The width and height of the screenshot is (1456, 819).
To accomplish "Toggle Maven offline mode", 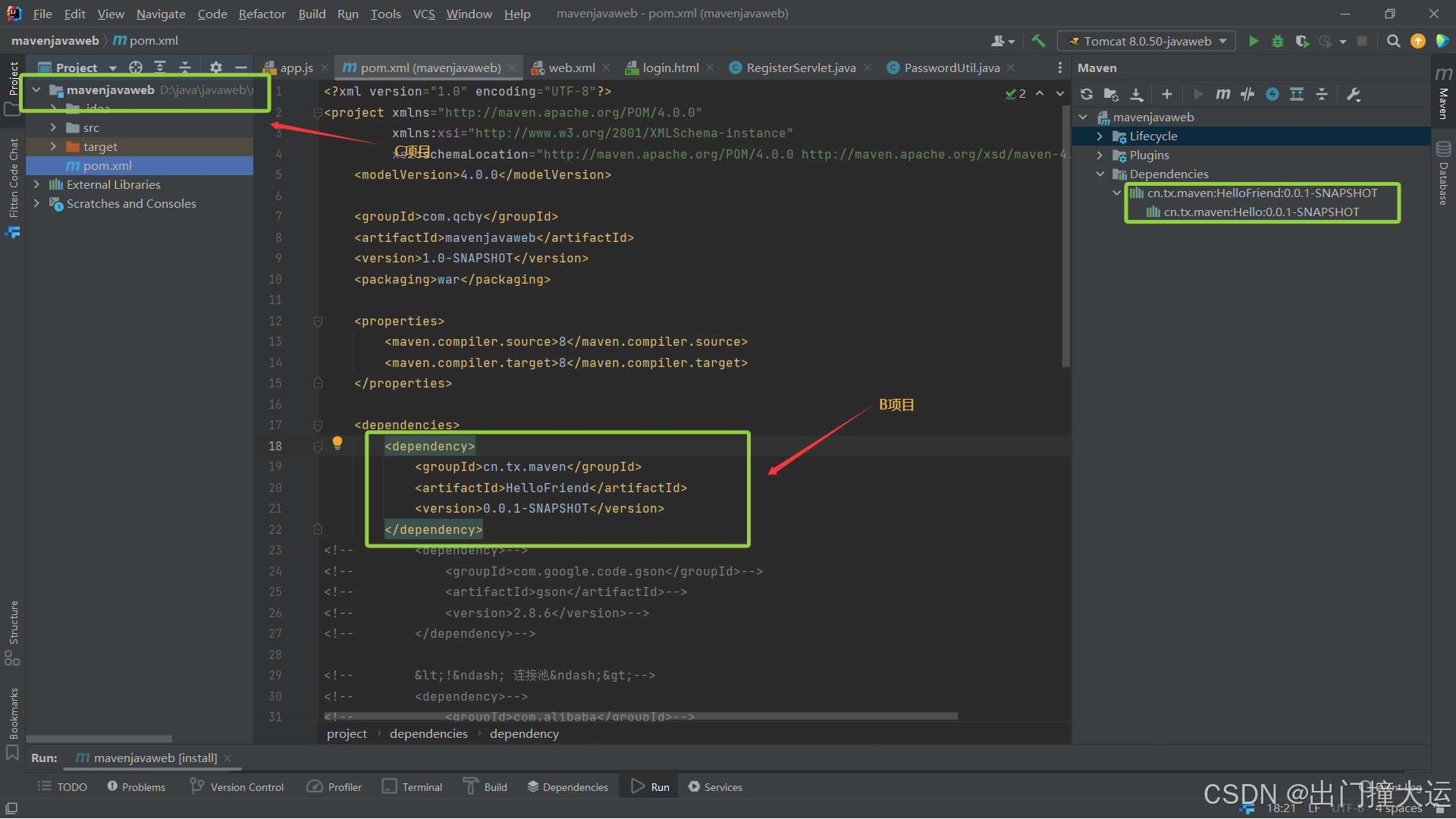I will click(1247, 94).
